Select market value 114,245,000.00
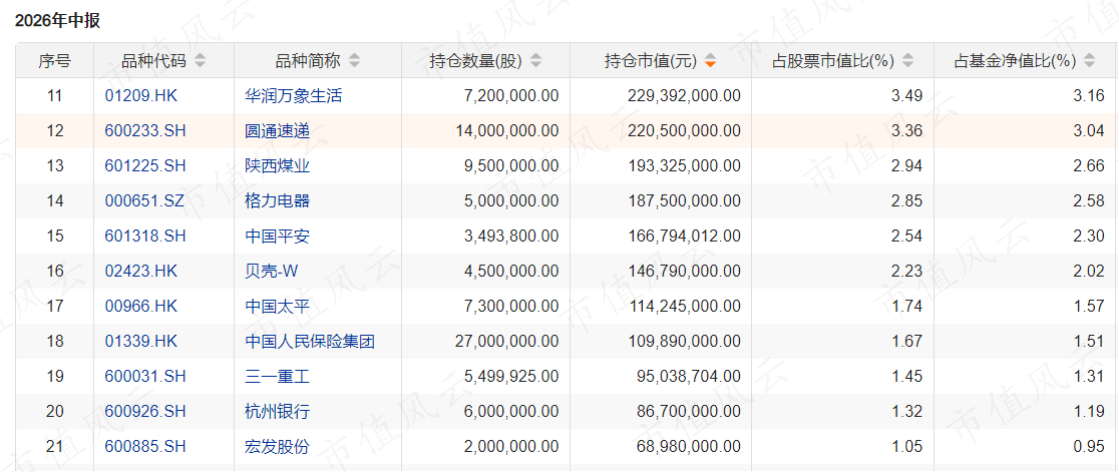The height and width of the screenshot is (472, 1119). [x=684, y=306]
